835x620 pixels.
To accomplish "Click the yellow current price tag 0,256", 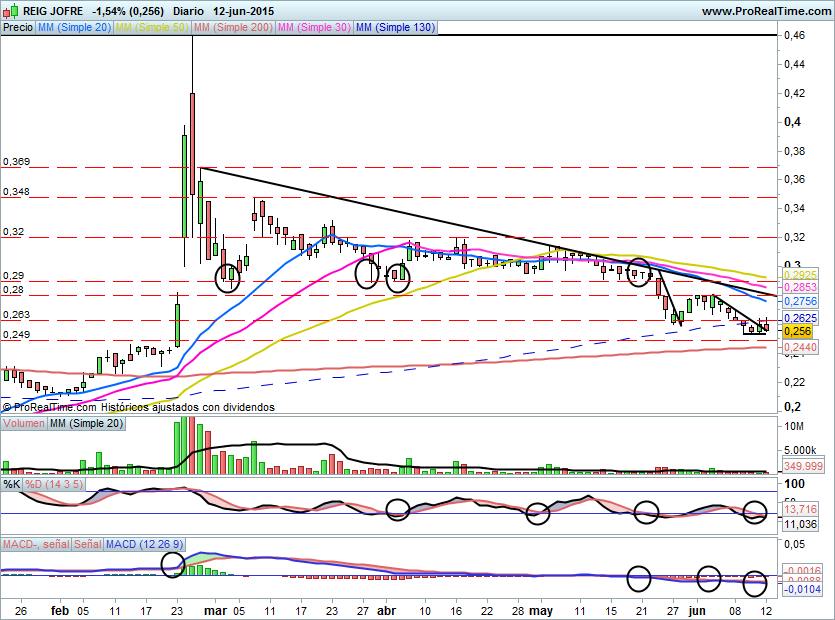I will (796, 330).
